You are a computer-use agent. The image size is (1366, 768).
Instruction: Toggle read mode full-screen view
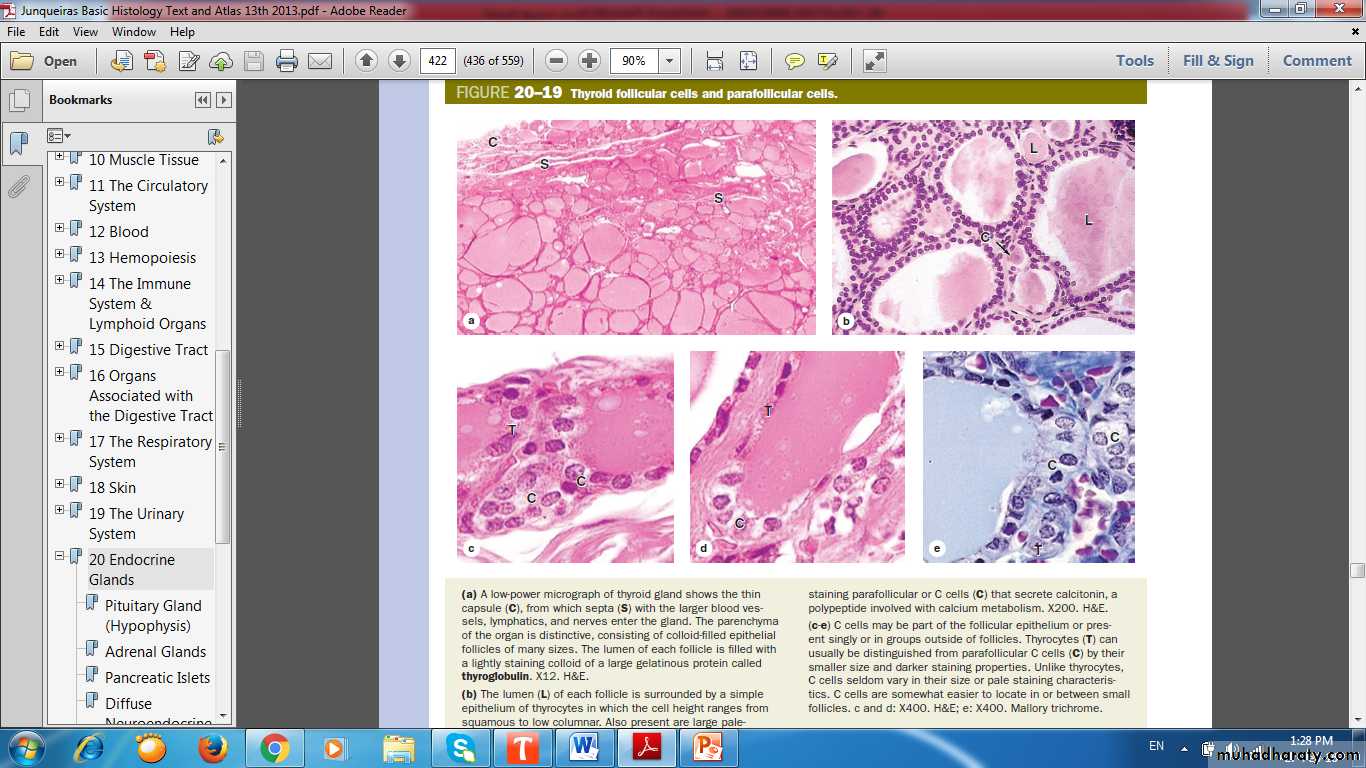pyautogui.click(x=874, y=61)
